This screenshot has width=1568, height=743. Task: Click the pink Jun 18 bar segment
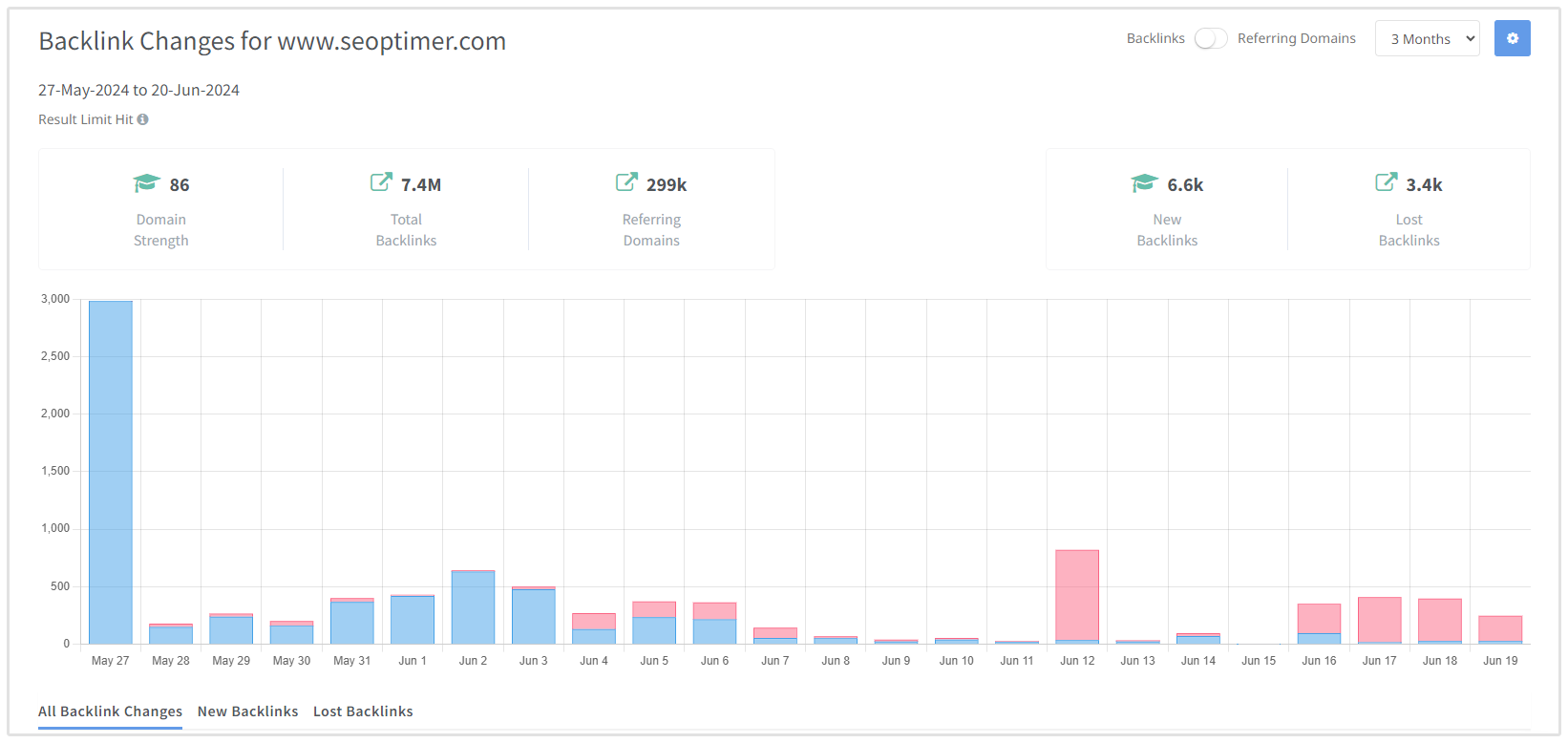(1440, 620)
